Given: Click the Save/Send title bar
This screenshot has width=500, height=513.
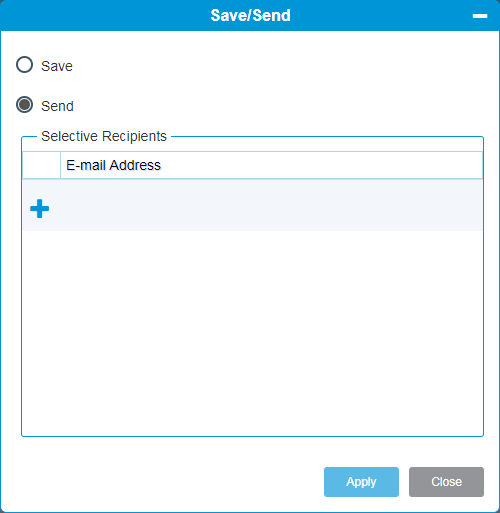Looking at the screenshot, I should [250, 15].
